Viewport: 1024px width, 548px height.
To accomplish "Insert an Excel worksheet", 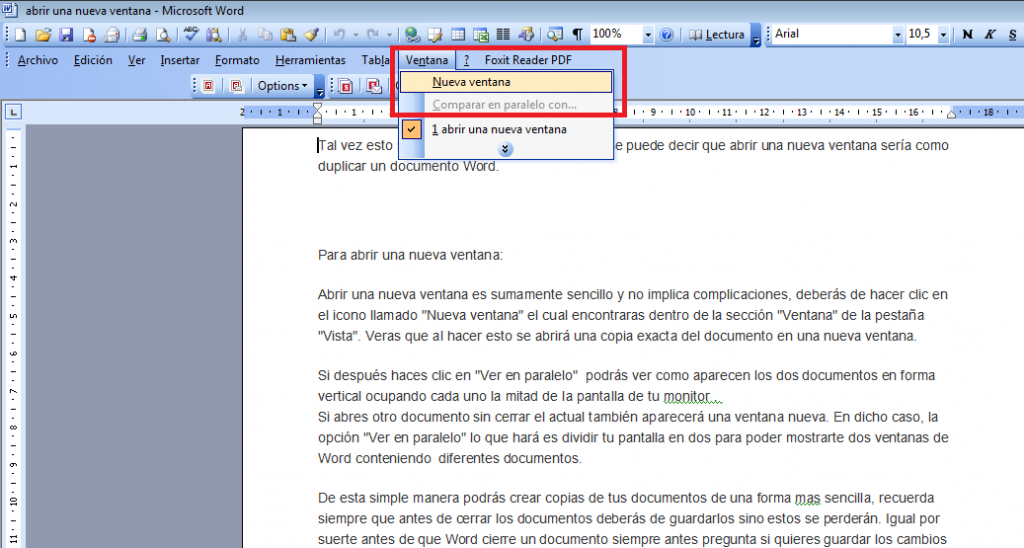I will tap(481, 35).
